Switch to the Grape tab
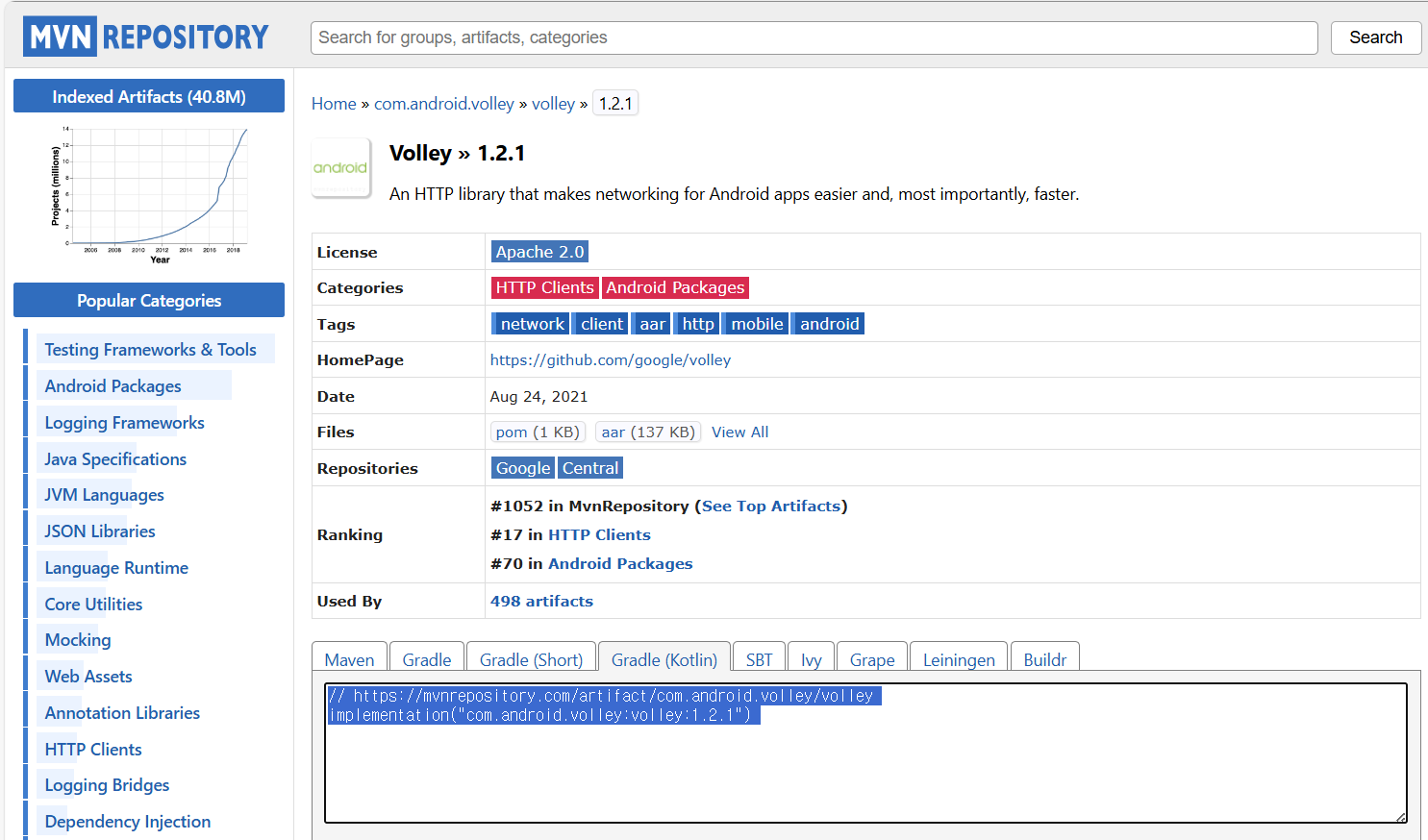The image size is (1428, 840). tap(872, 659)
